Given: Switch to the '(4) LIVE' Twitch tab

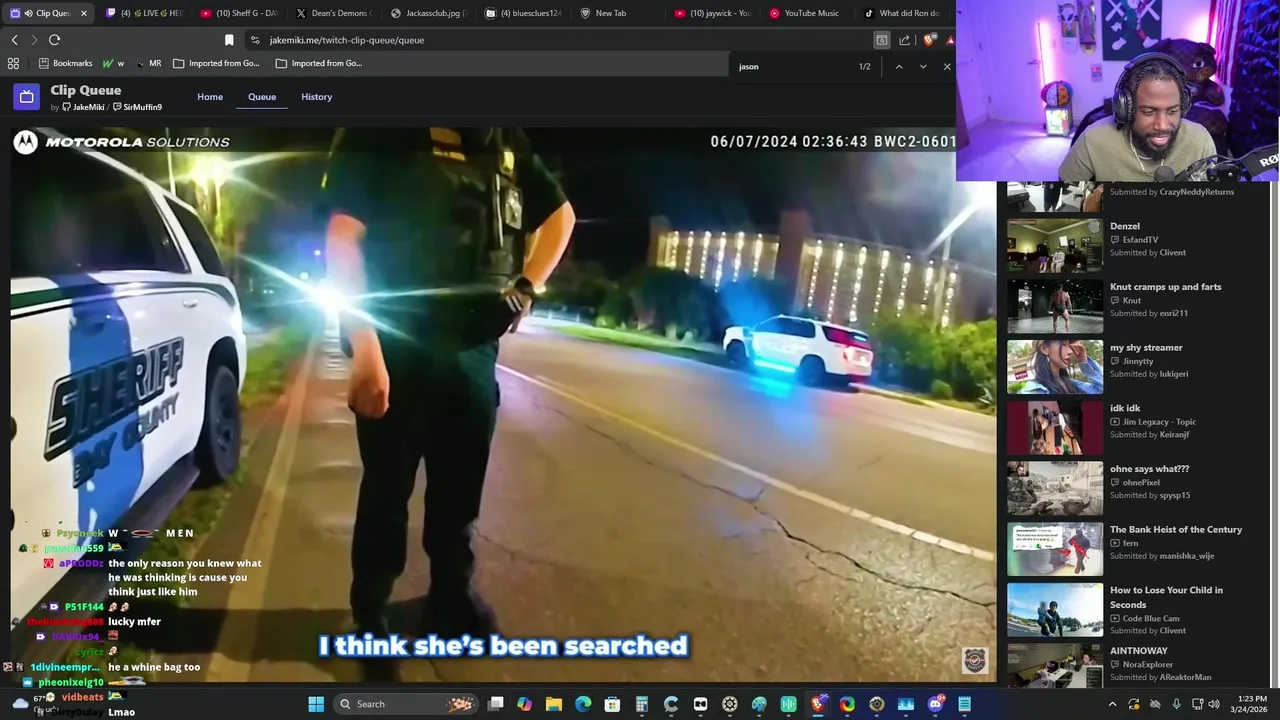Looking at the screenshot, I should pyautogui.click(x=144, y=13).
